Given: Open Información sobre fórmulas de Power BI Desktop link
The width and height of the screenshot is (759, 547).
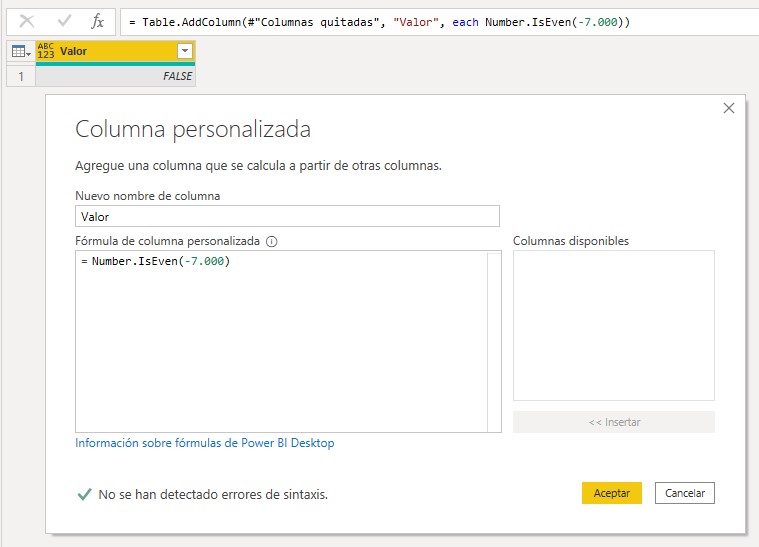Looking at the screenshot, I should (205, 443).
